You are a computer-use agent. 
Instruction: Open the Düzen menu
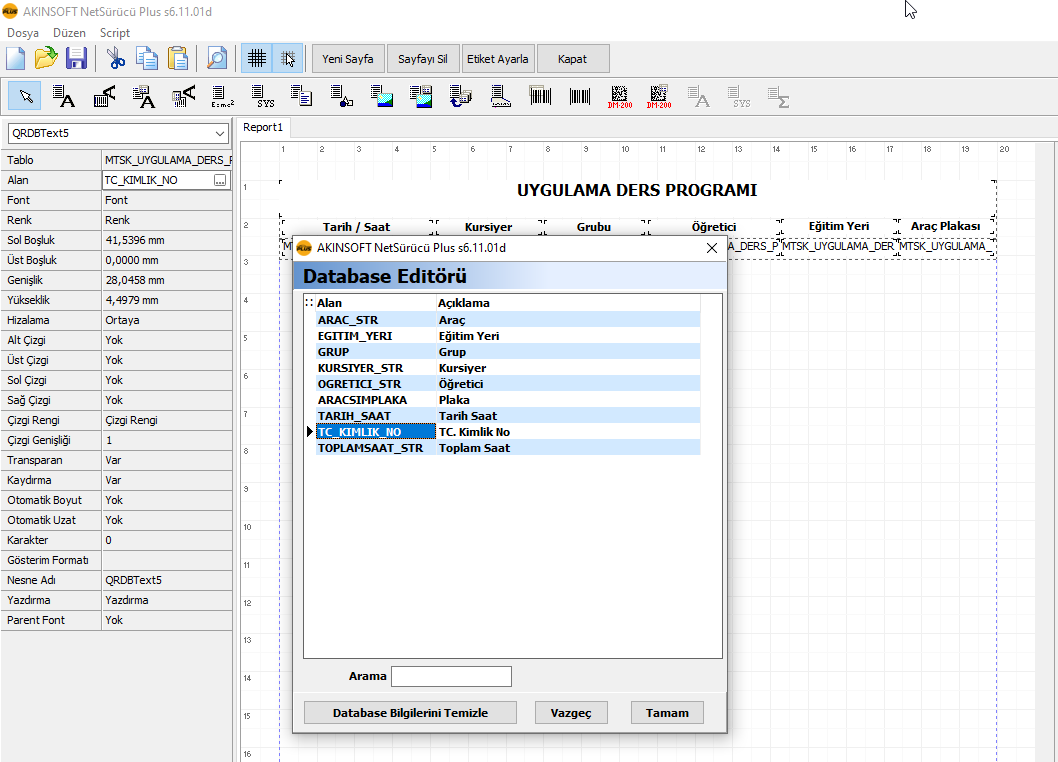69,32
